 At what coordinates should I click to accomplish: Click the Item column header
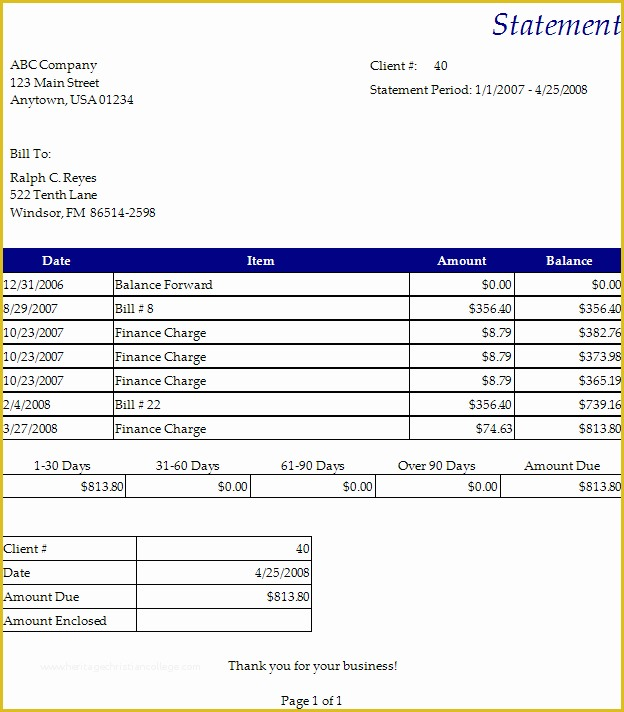coord(260,261)
